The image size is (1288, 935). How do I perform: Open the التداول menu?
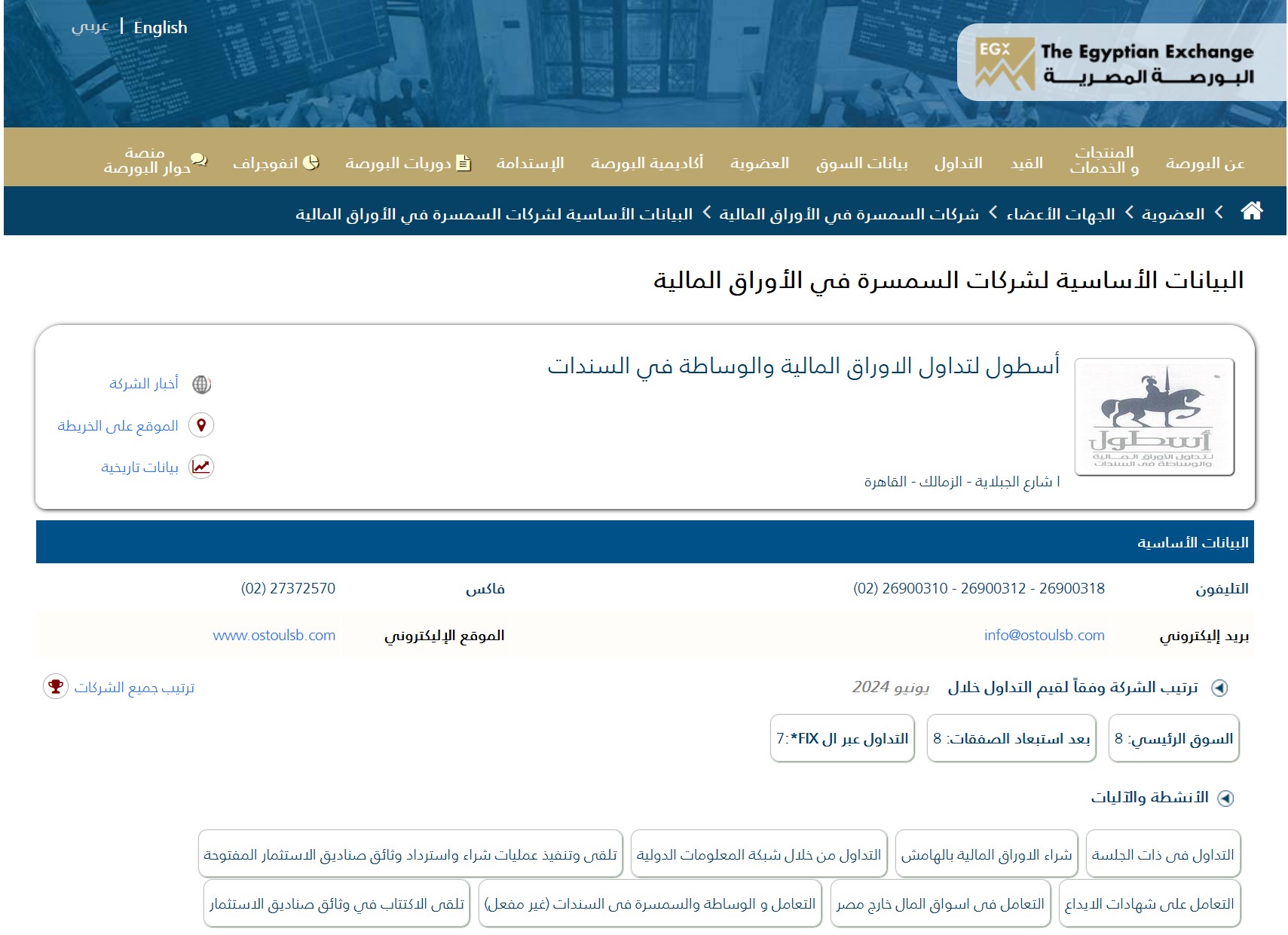959,163
